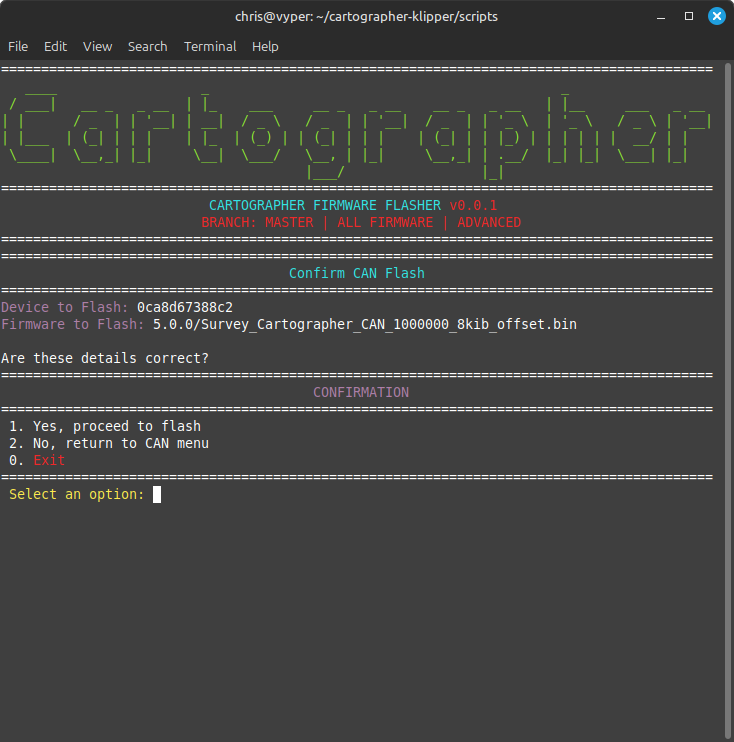
Task: Open the Search menu
Action: pyautogui.click(x=147, y=46)
